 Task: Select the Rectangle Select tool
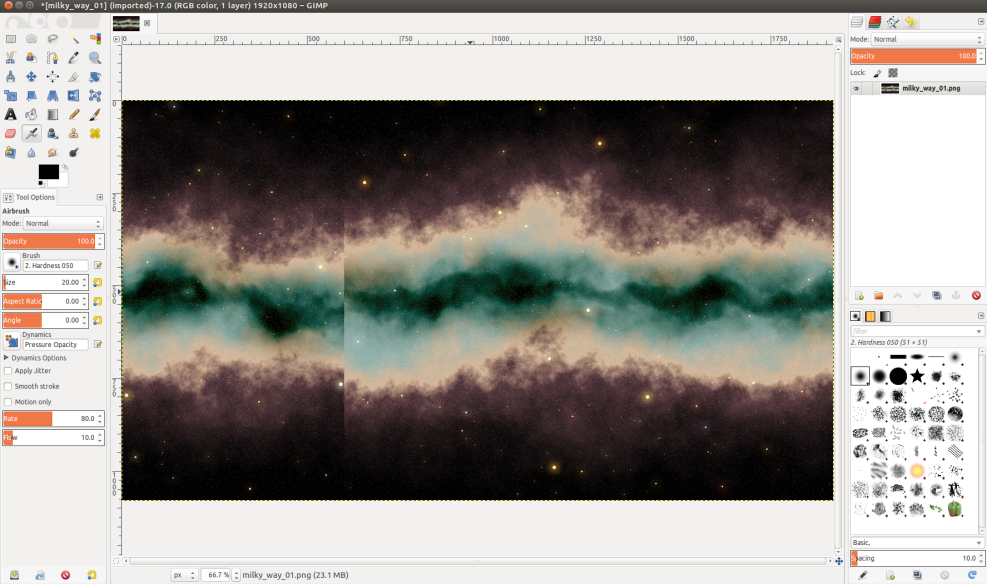click(10, 39)
